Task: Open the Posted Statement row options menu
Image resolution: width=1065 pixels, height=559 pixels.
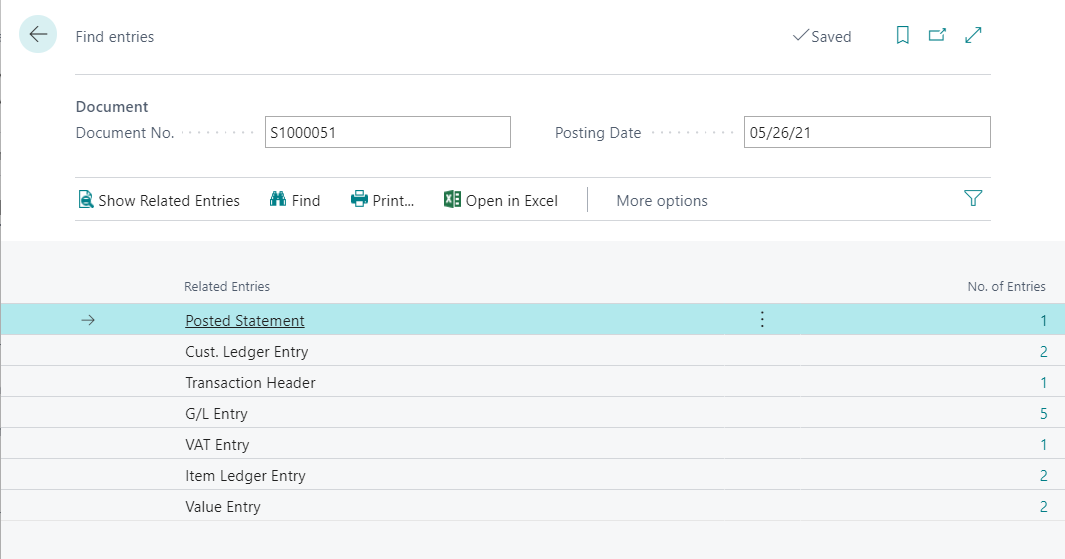Action: [x=762, y=320]
